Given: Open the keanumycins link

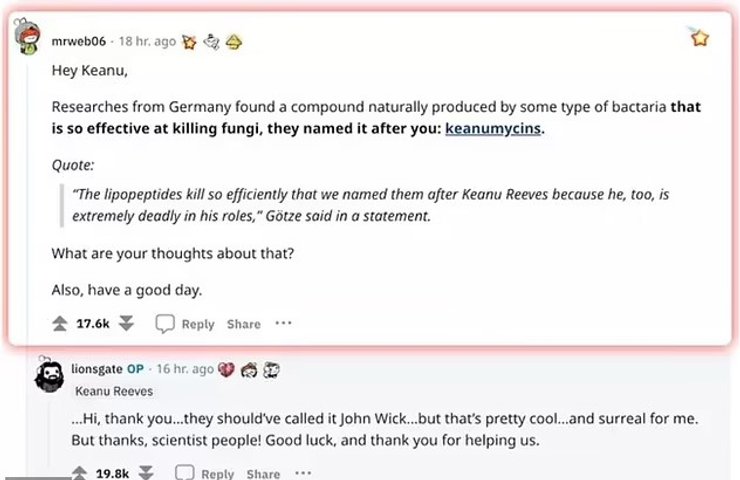Looking at the screenshot, I should click(493, 129).
